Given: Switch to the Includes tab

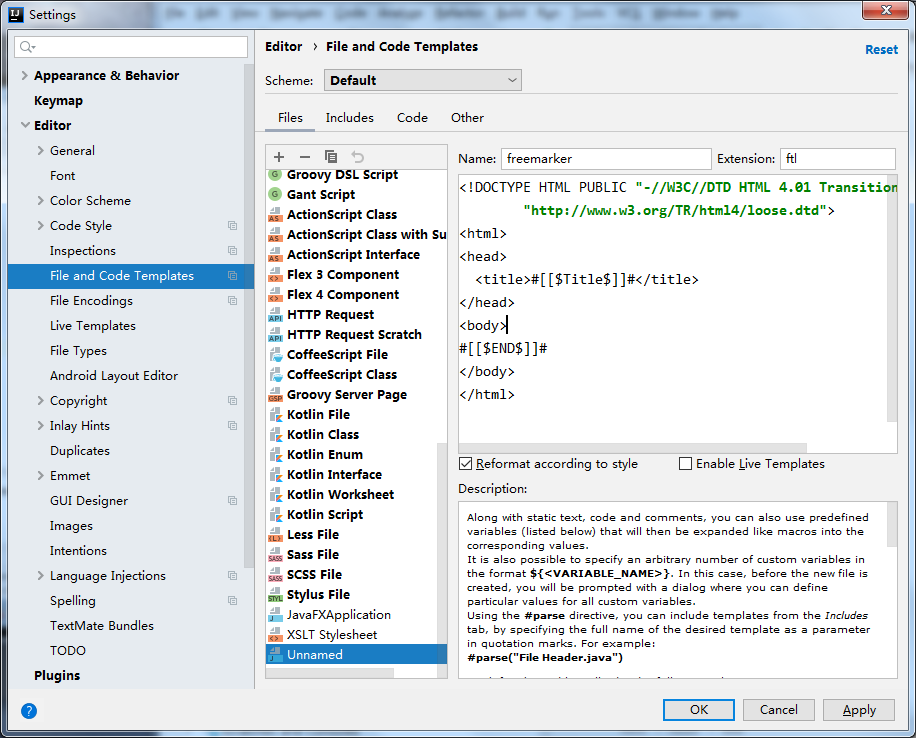Looking at the screenshot, I should click(349, 117).
